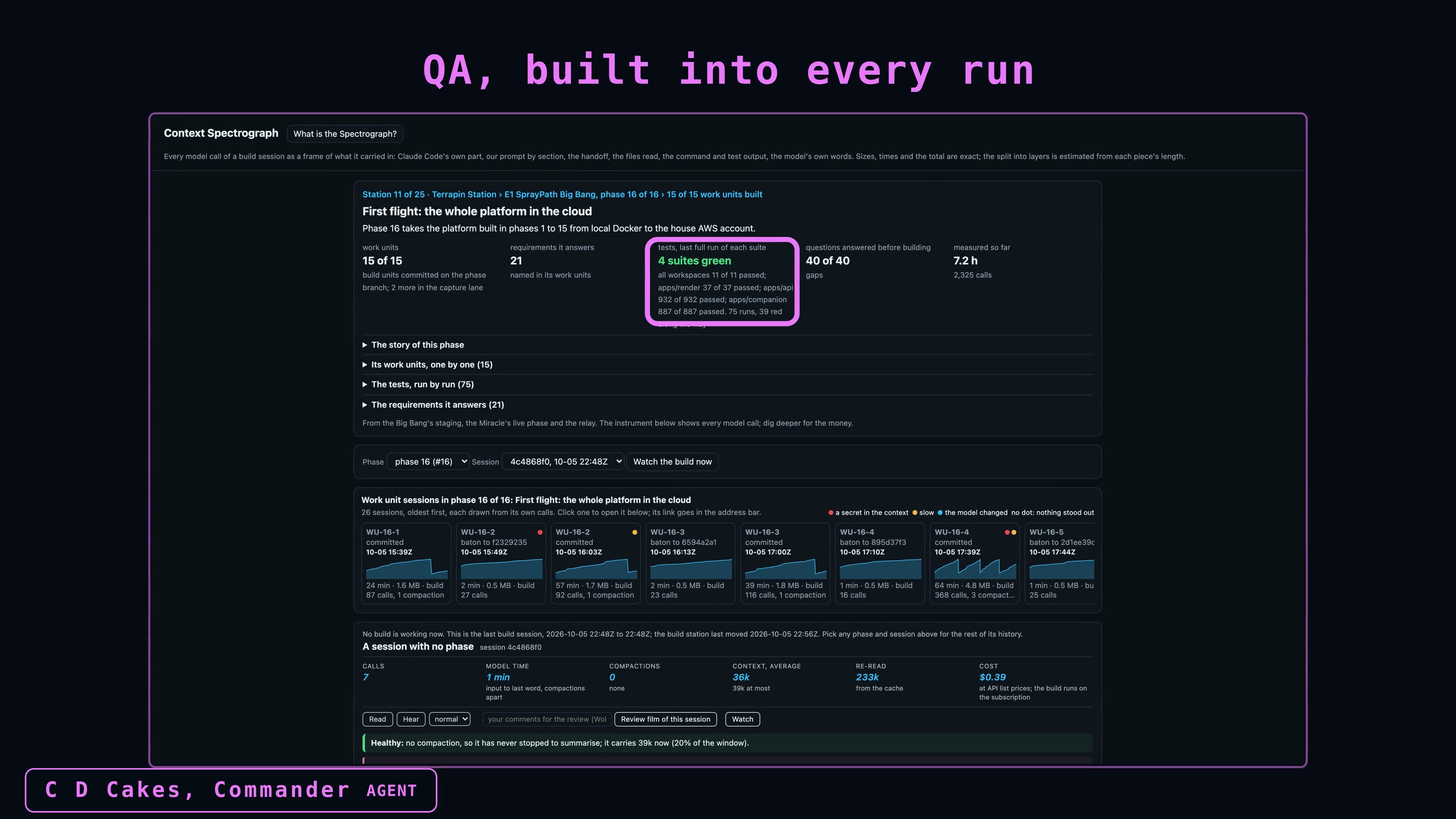
Task: Click "15 of 15 work units built" breadcrumb
Action: point(714,195)
